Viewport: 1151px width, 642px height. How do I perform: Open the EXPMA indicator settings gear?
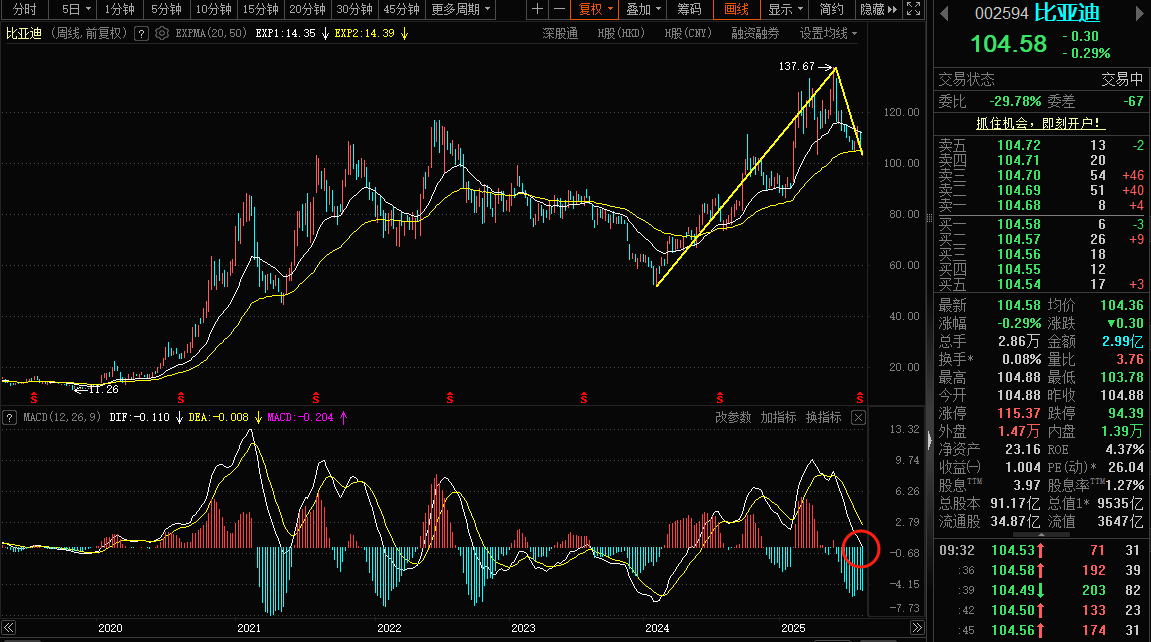point(162,34)
